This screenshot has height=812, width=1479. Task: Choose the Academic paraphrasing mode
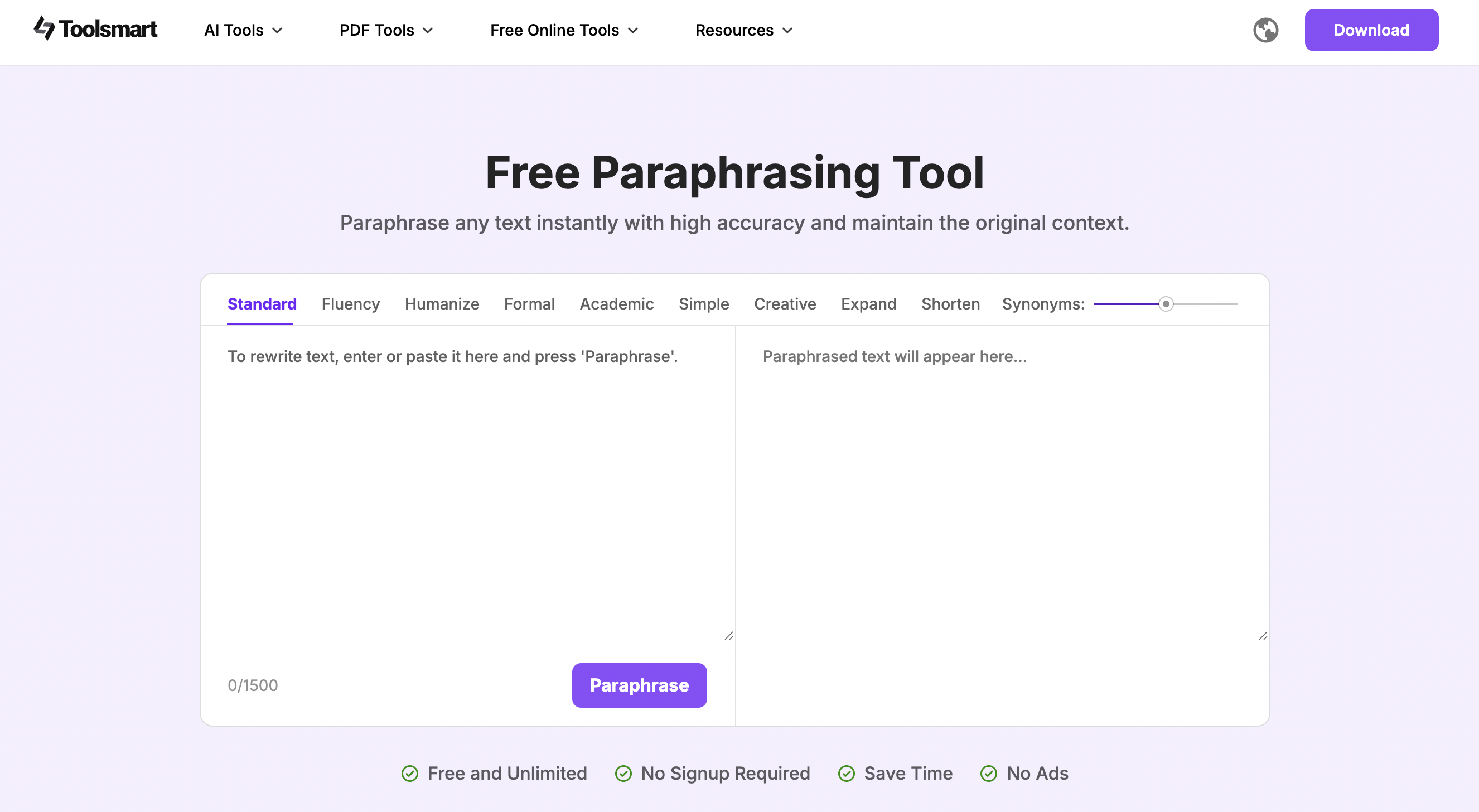[617, 304]
